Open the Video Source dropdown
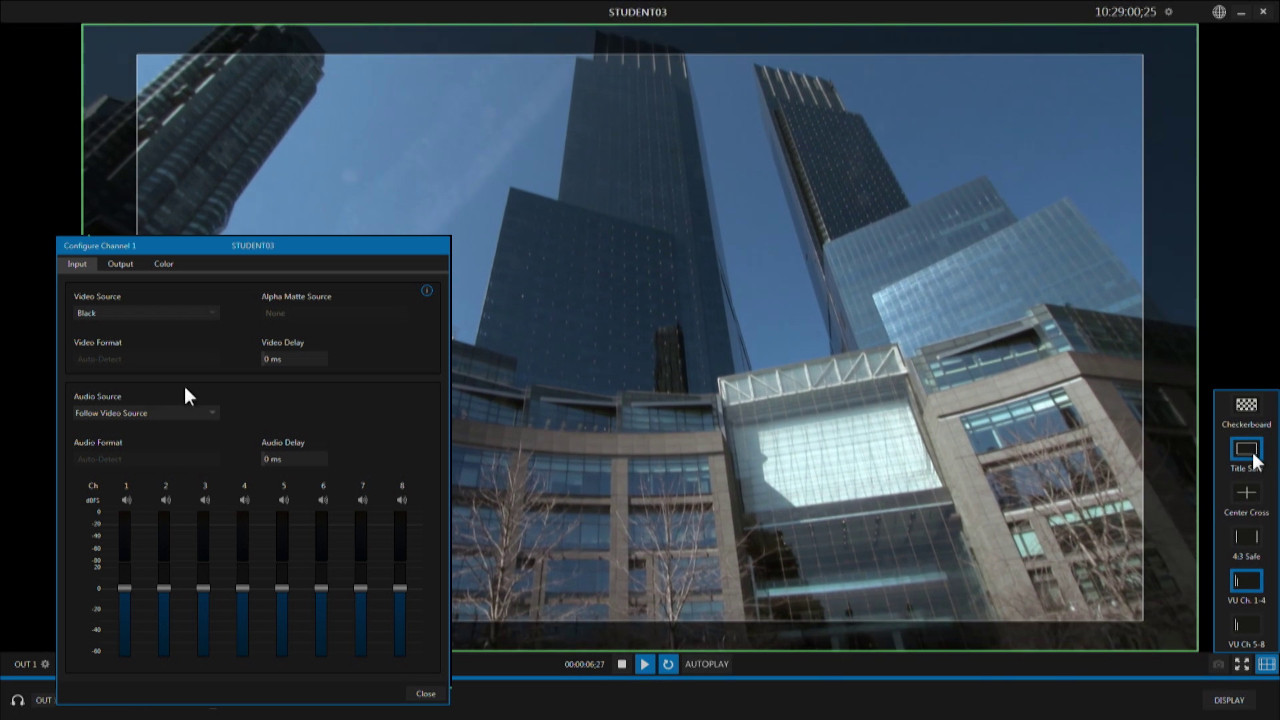Viewport: 1280px width, 720px height. click(x=146, y=313)
